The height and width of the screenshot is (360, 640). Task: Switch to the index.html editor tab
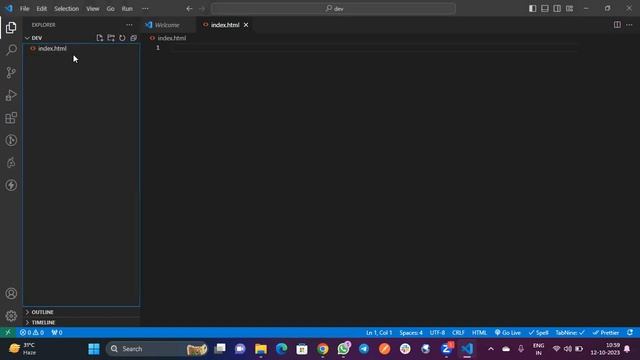coord(225,25)
